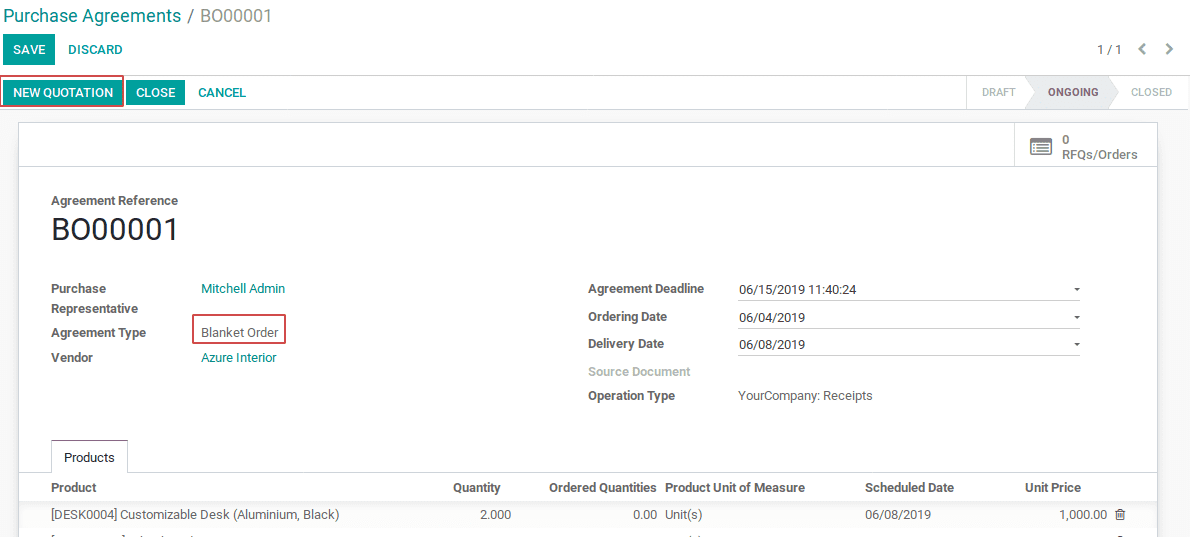Cancel the purchase agreement
The width and height of the screenshot is (1190, 537).
click(x=222, y=93)
